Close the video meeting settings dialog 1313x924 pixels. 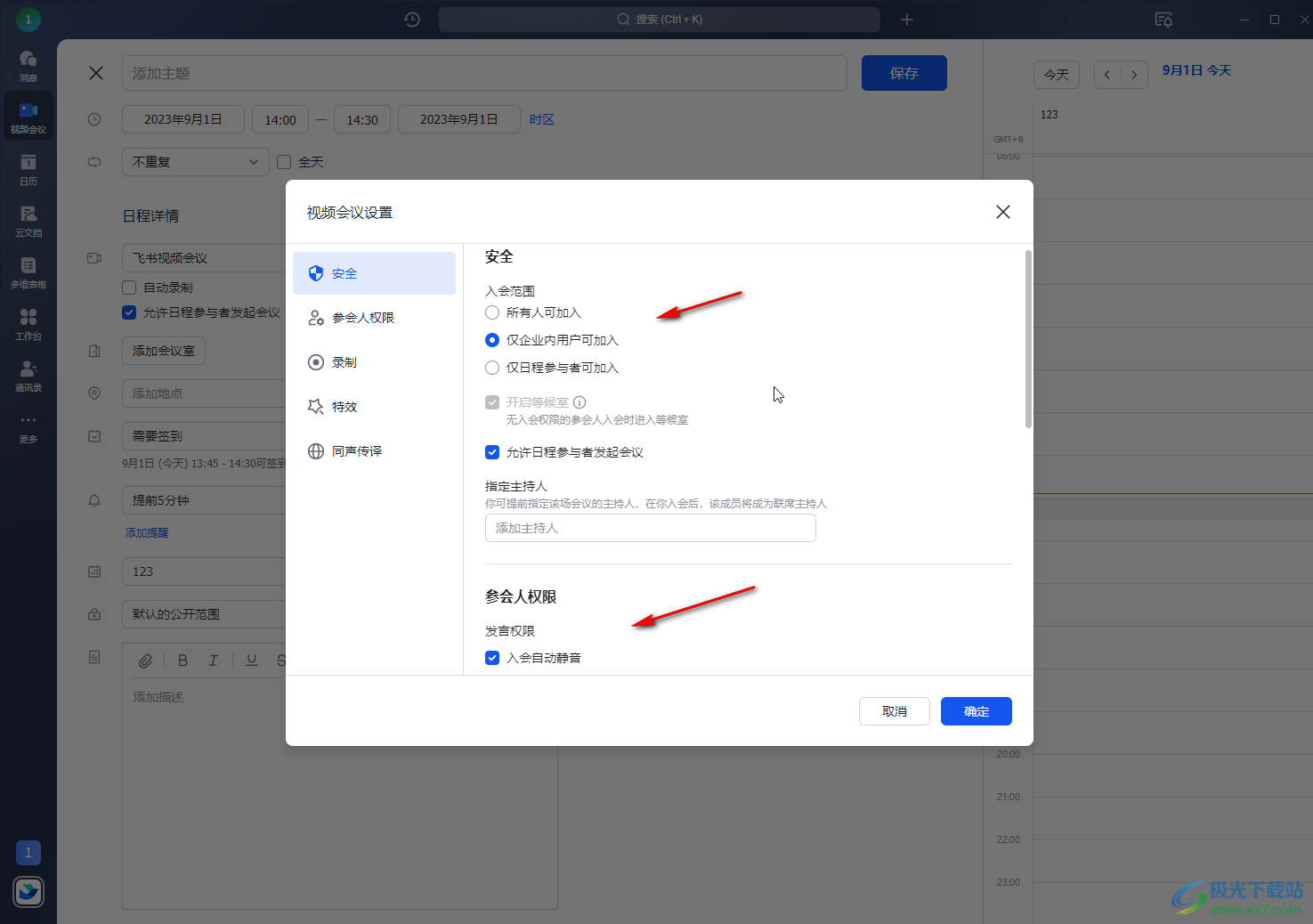1003,212
